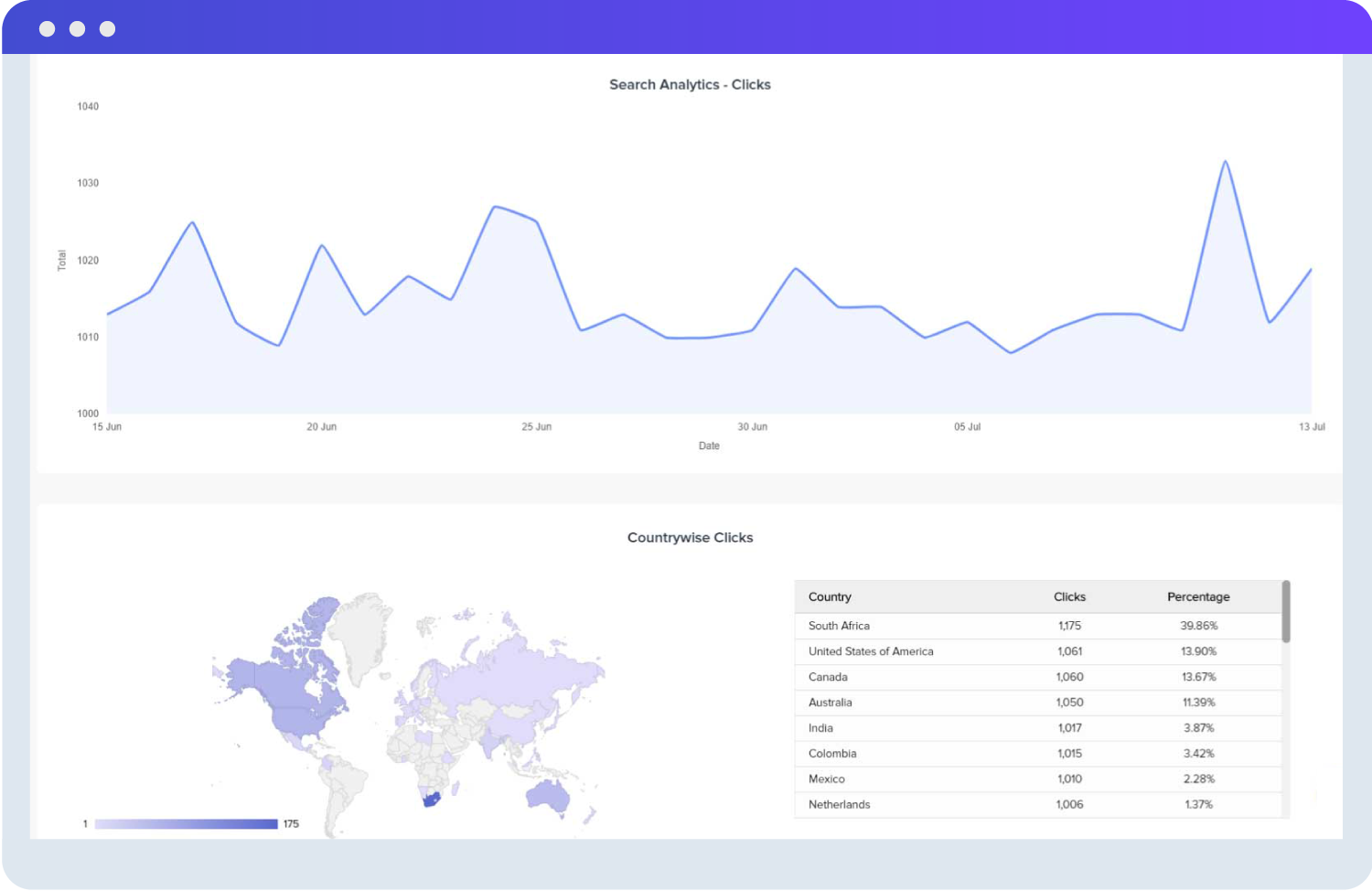Select the 'United States of America' row
The height and width of the screenshot is (891, 1372).
(1038, 651)
